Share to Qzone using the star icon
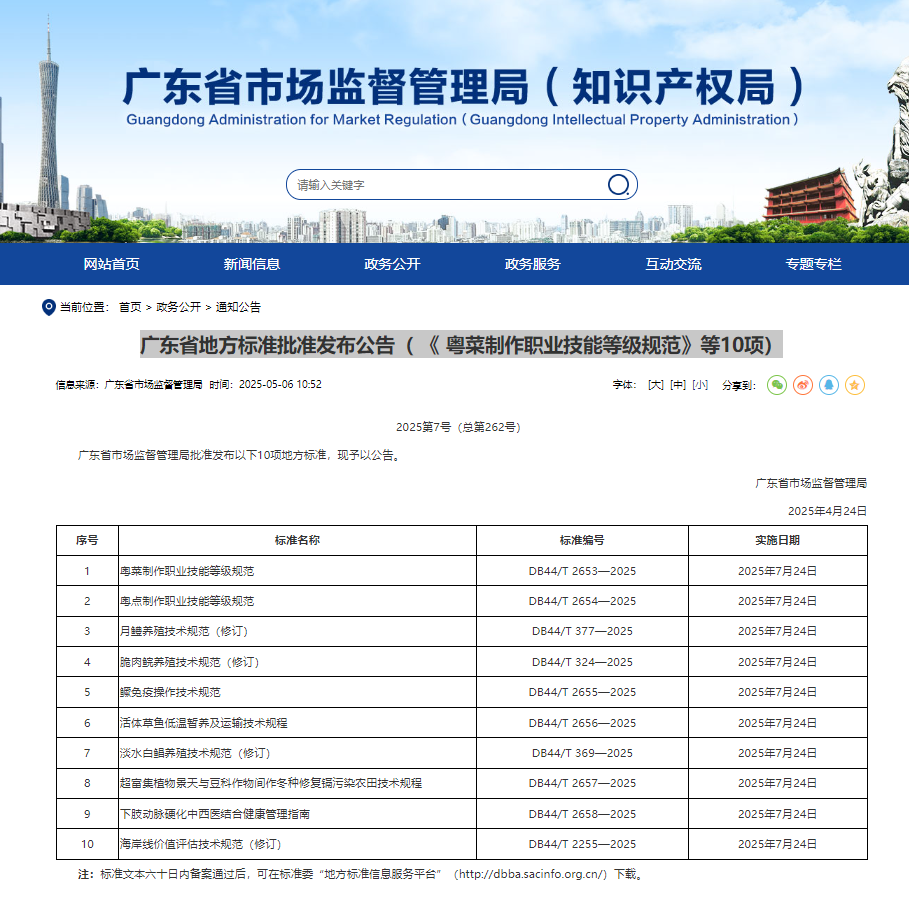909x897 pixels. (855, 385)
